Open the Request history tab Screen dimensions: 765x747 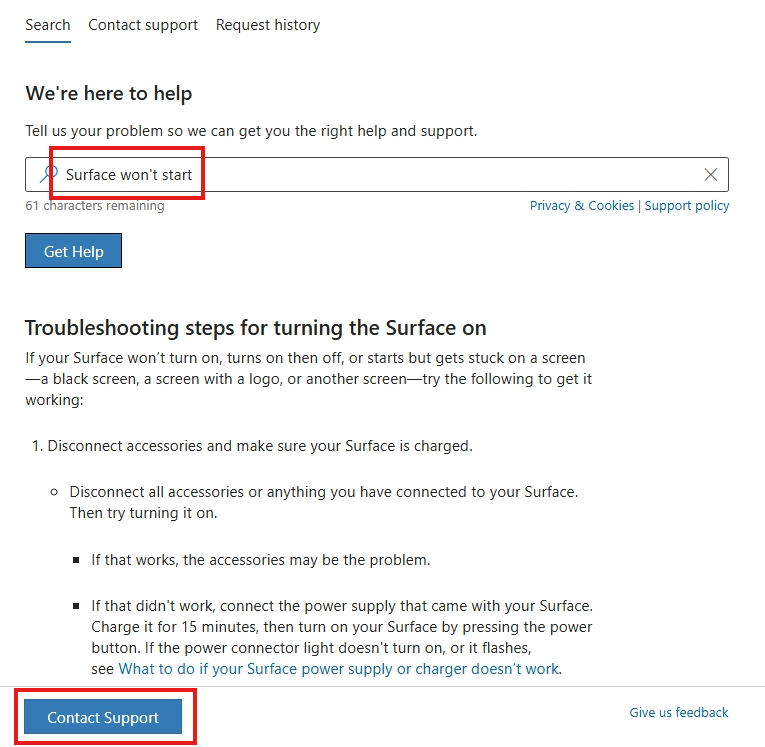[268, 25]
